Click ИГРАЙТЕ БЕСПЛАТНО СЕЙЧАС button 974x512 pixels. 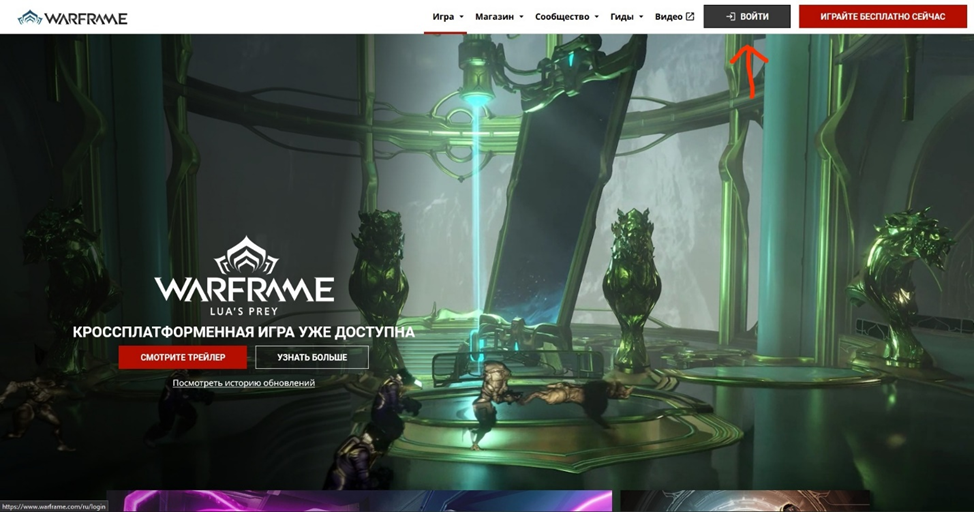(x=882, y=17)
